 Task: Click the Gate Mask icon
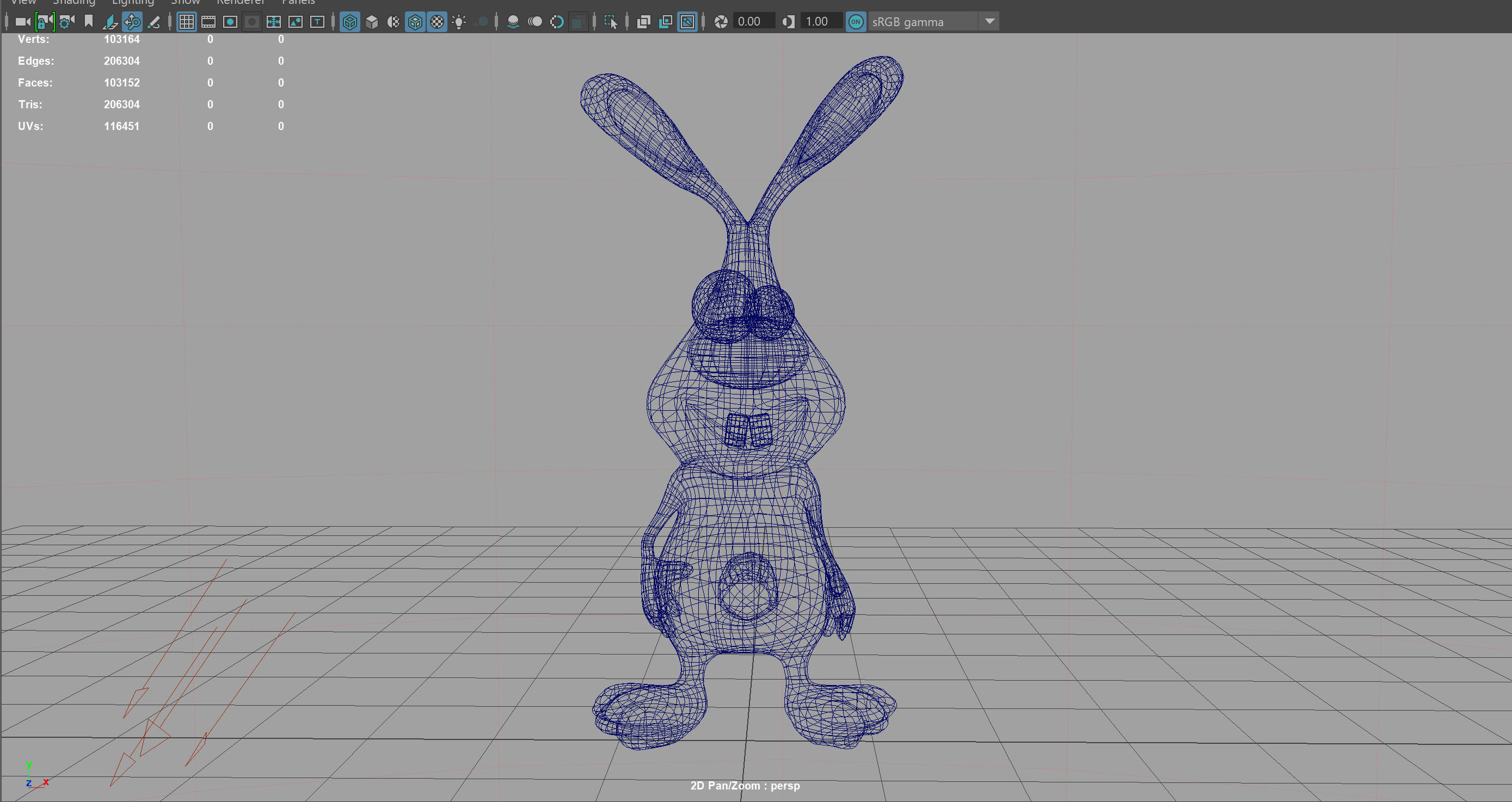click(x=252, y=22)
